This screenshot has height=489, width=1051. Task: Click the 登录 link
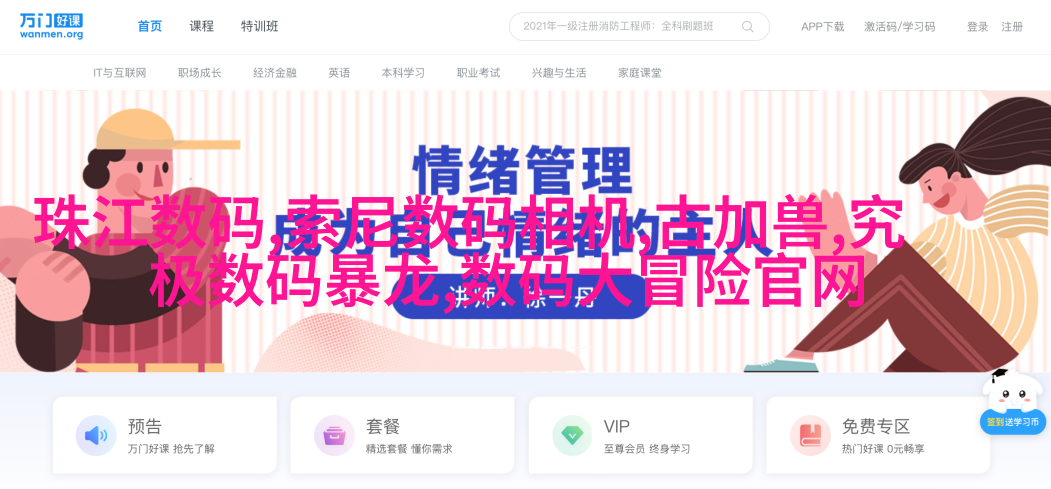977,27
